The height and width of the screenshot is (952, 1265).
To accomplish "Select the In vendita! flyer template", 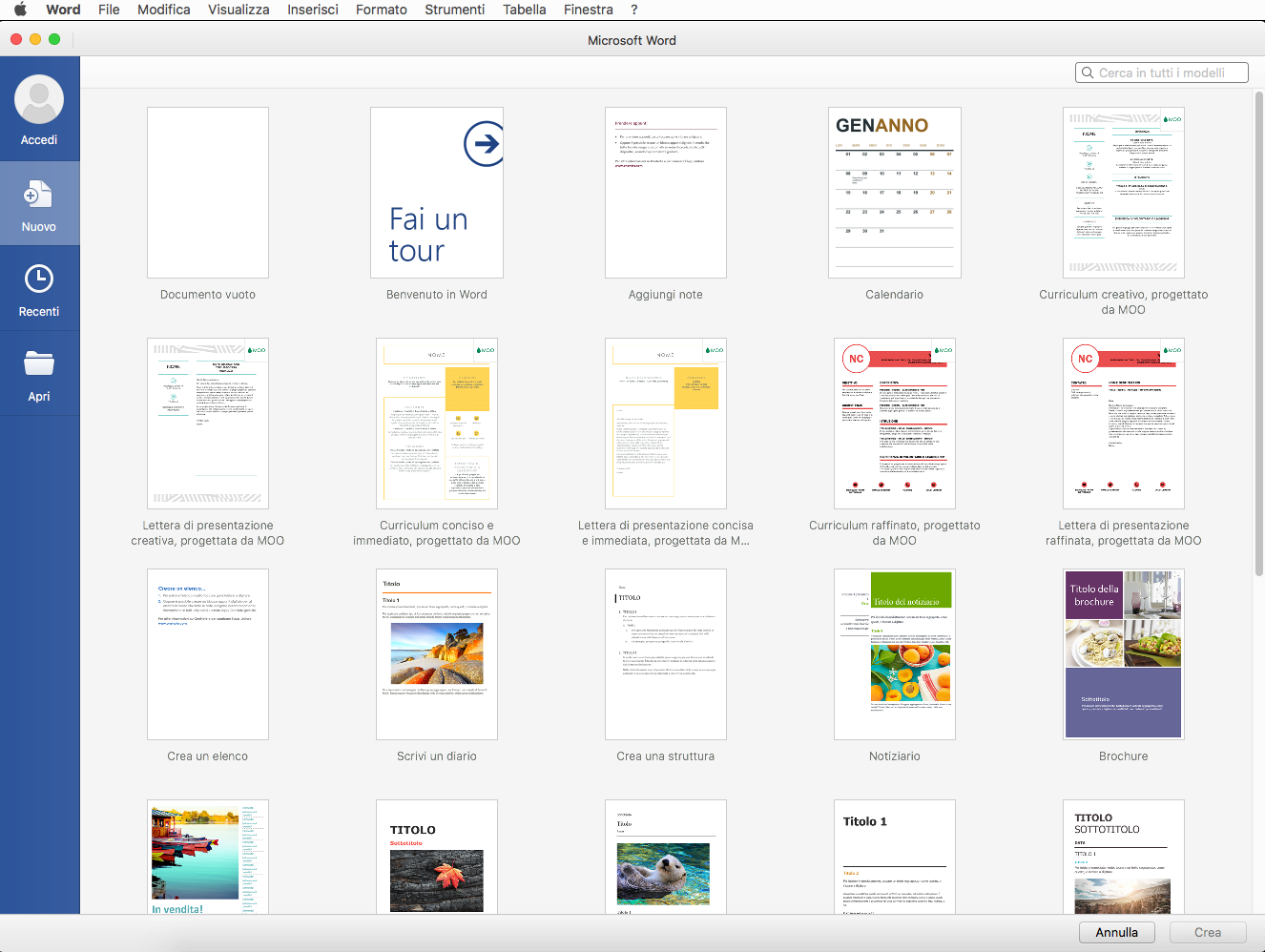I will pyautogui.click(x=208, y=857).
